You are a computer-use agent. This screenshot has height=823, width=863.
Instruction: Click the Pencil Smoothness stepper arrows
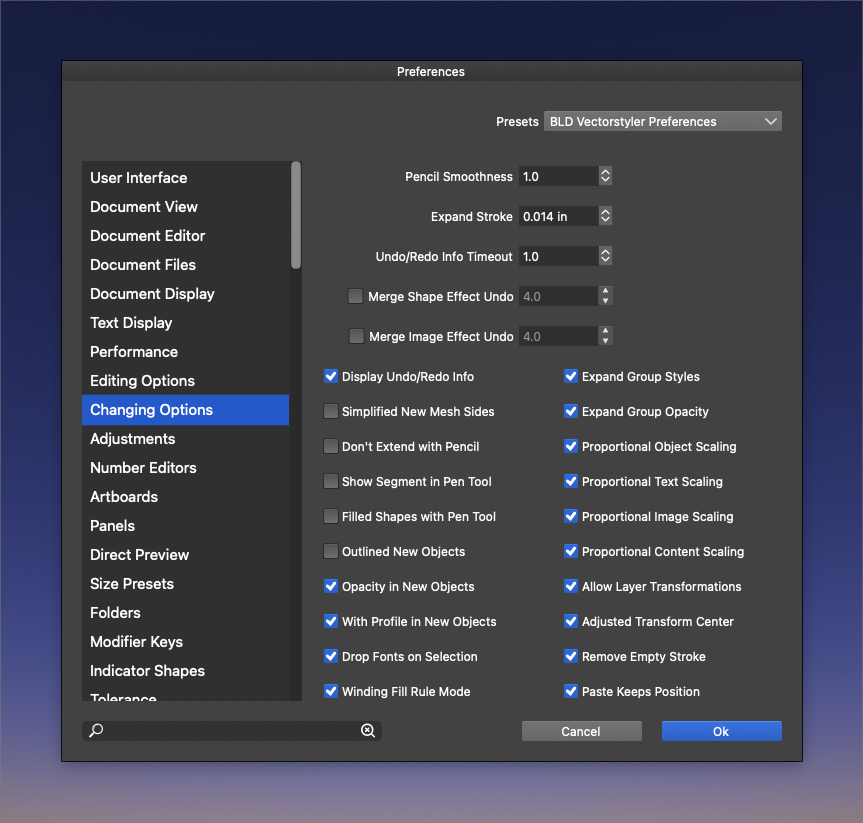click(605, 176)
